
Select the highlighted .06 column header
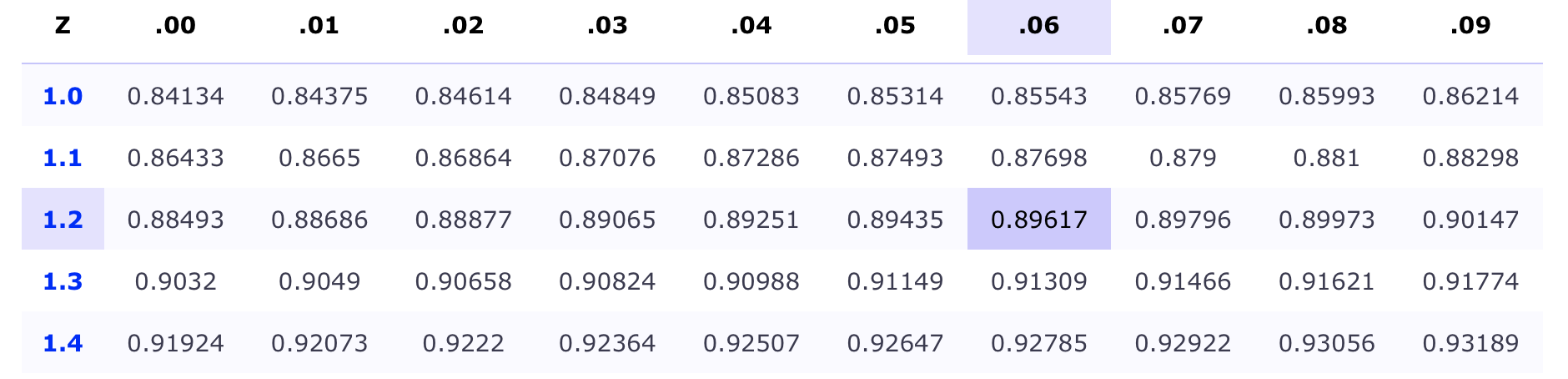1038,26
